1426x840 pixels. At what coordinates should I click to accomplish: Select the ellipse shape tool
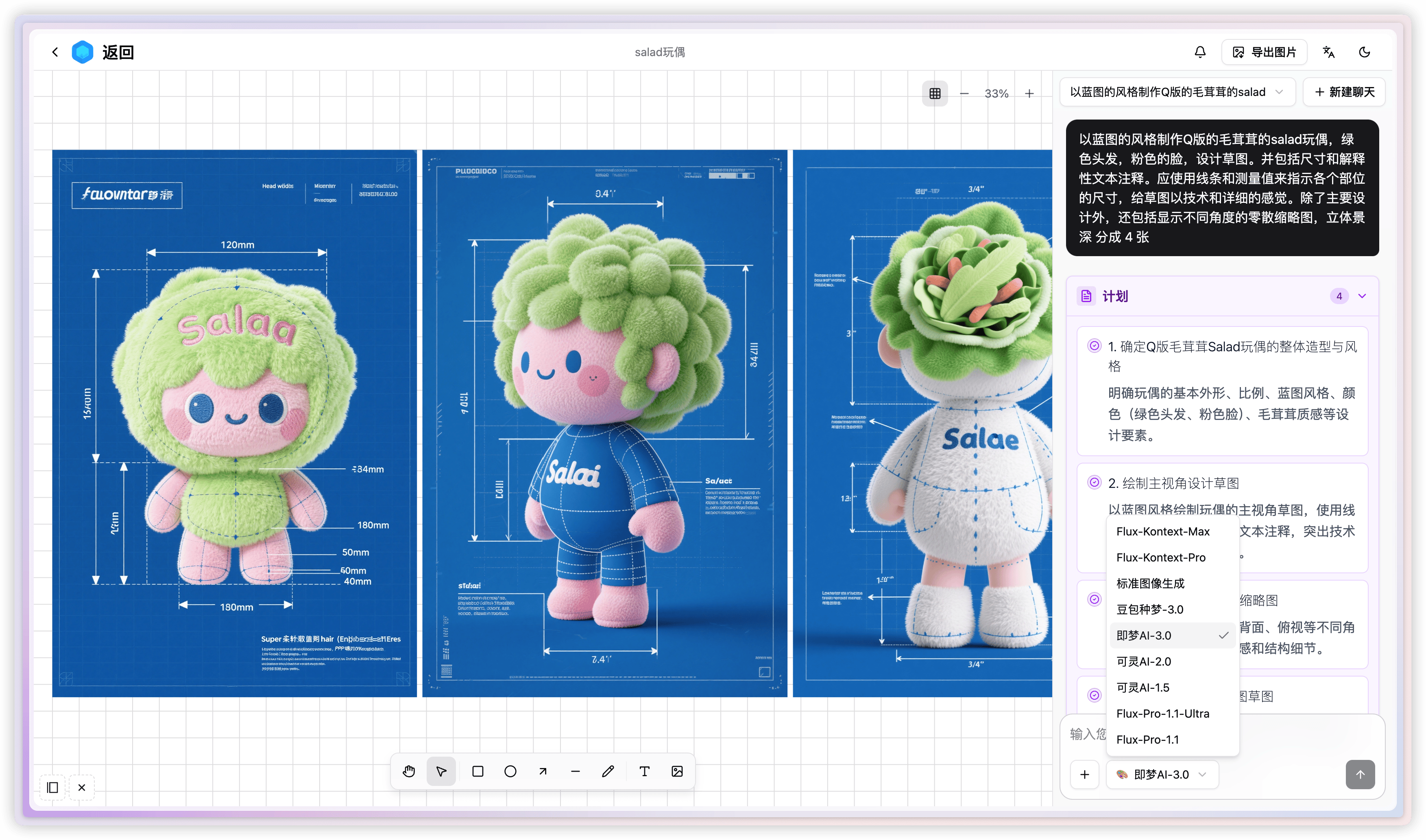[510, 772]
